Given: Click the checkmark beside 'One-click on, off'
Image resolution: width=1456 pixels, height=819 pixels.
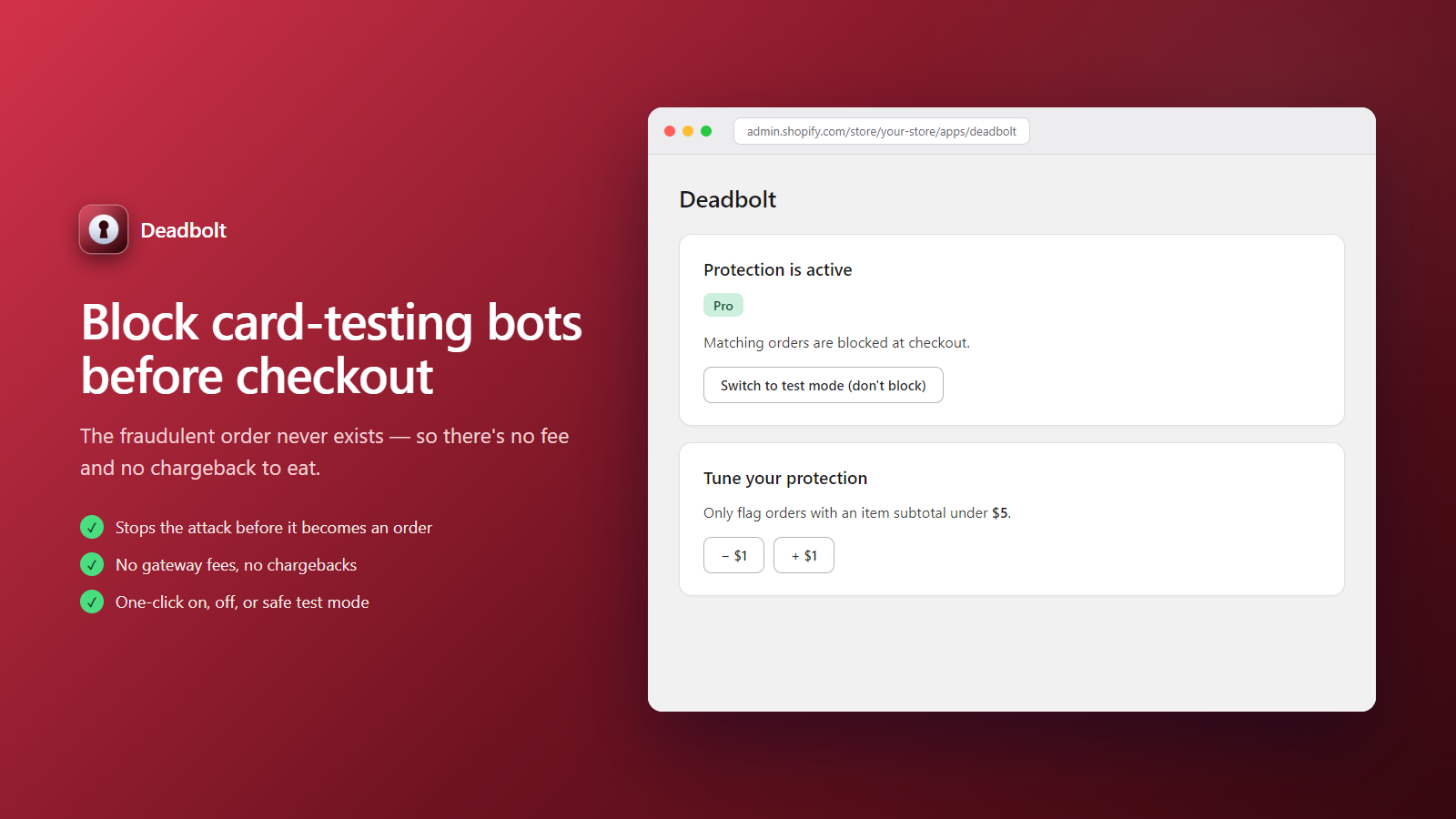Looking at the screenshot, I should [x=92, y=602].
